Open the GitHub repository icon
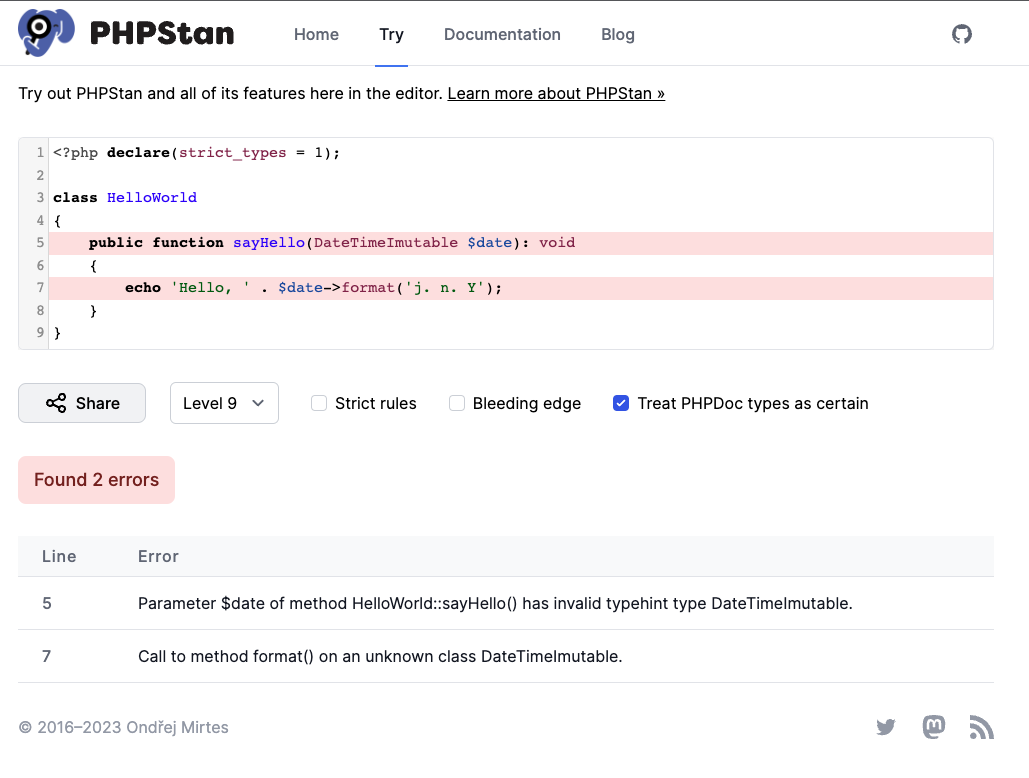 click(x=961, y=34)
